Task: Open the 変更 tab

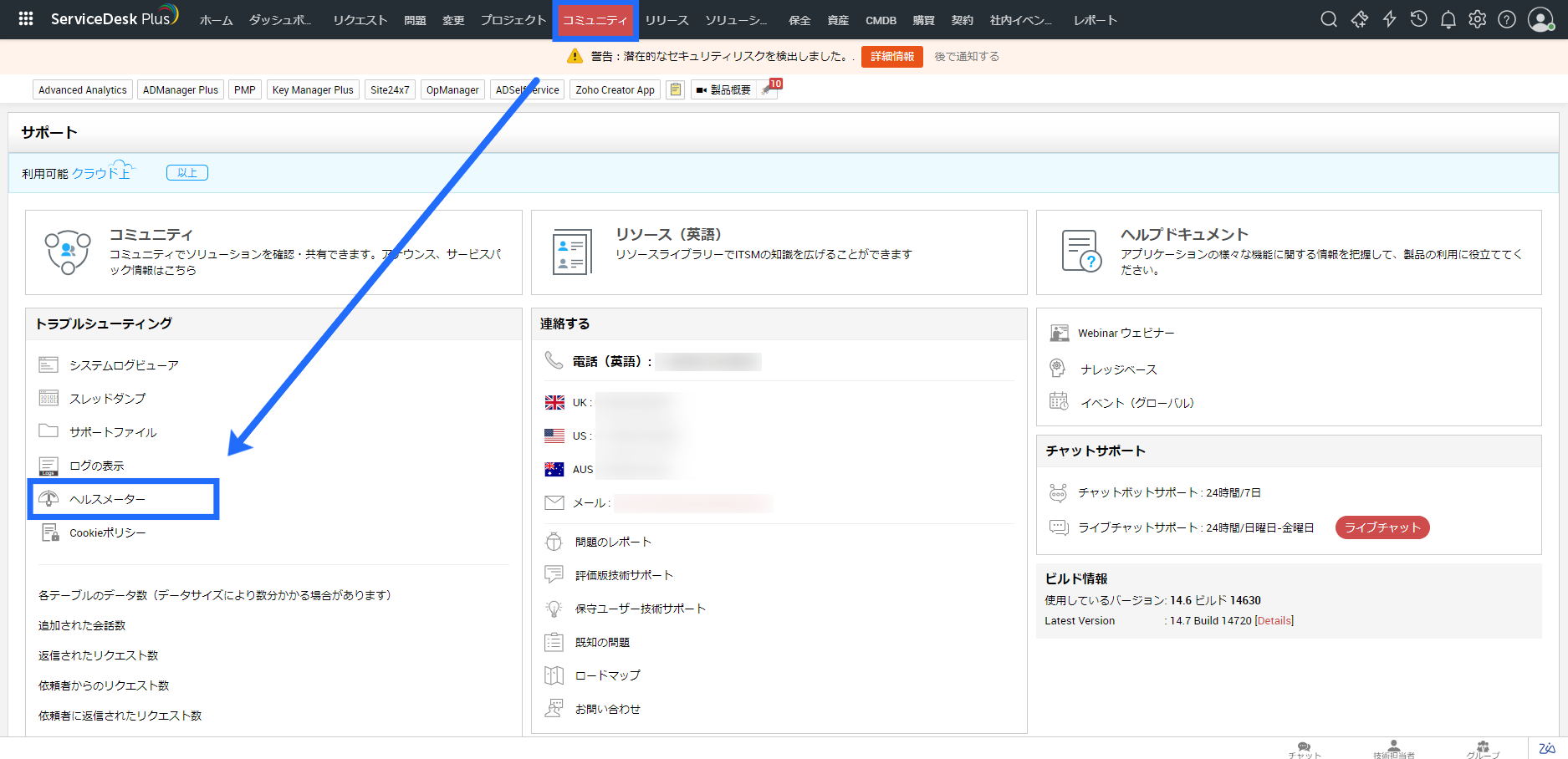Action: (x=453, y=20)
